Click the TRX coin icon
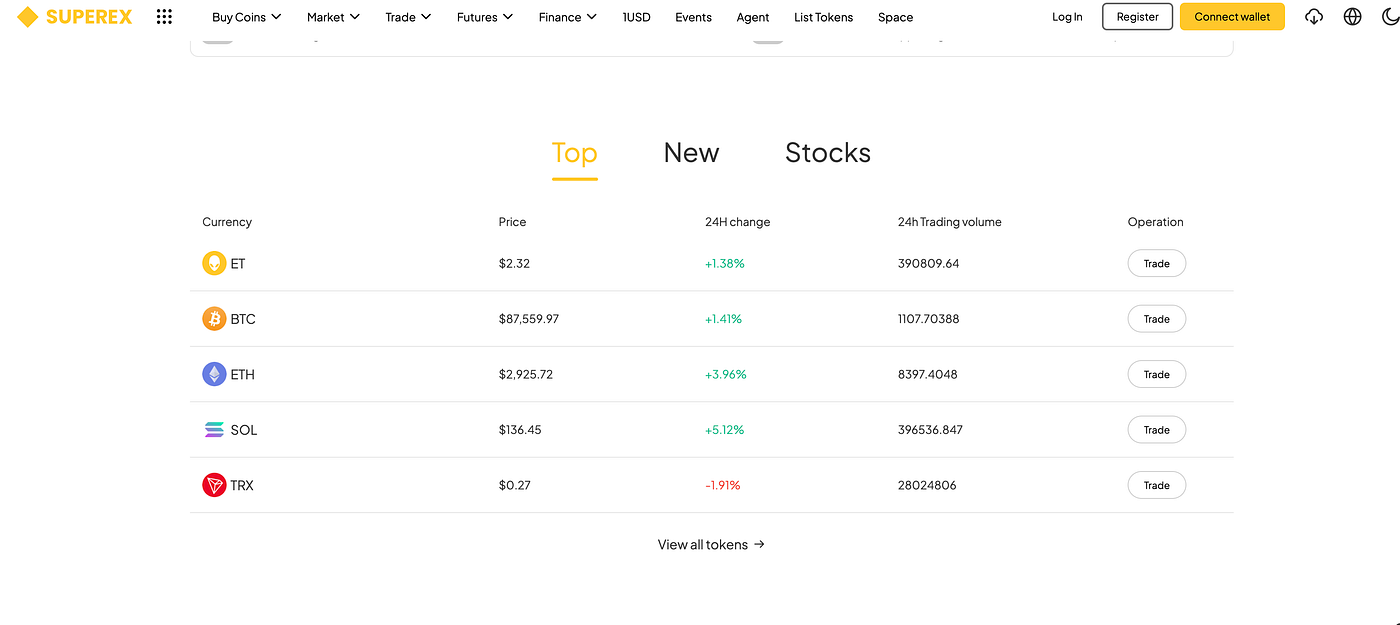1400x625 pixels. pyautogui.click(x=214, y=485)
